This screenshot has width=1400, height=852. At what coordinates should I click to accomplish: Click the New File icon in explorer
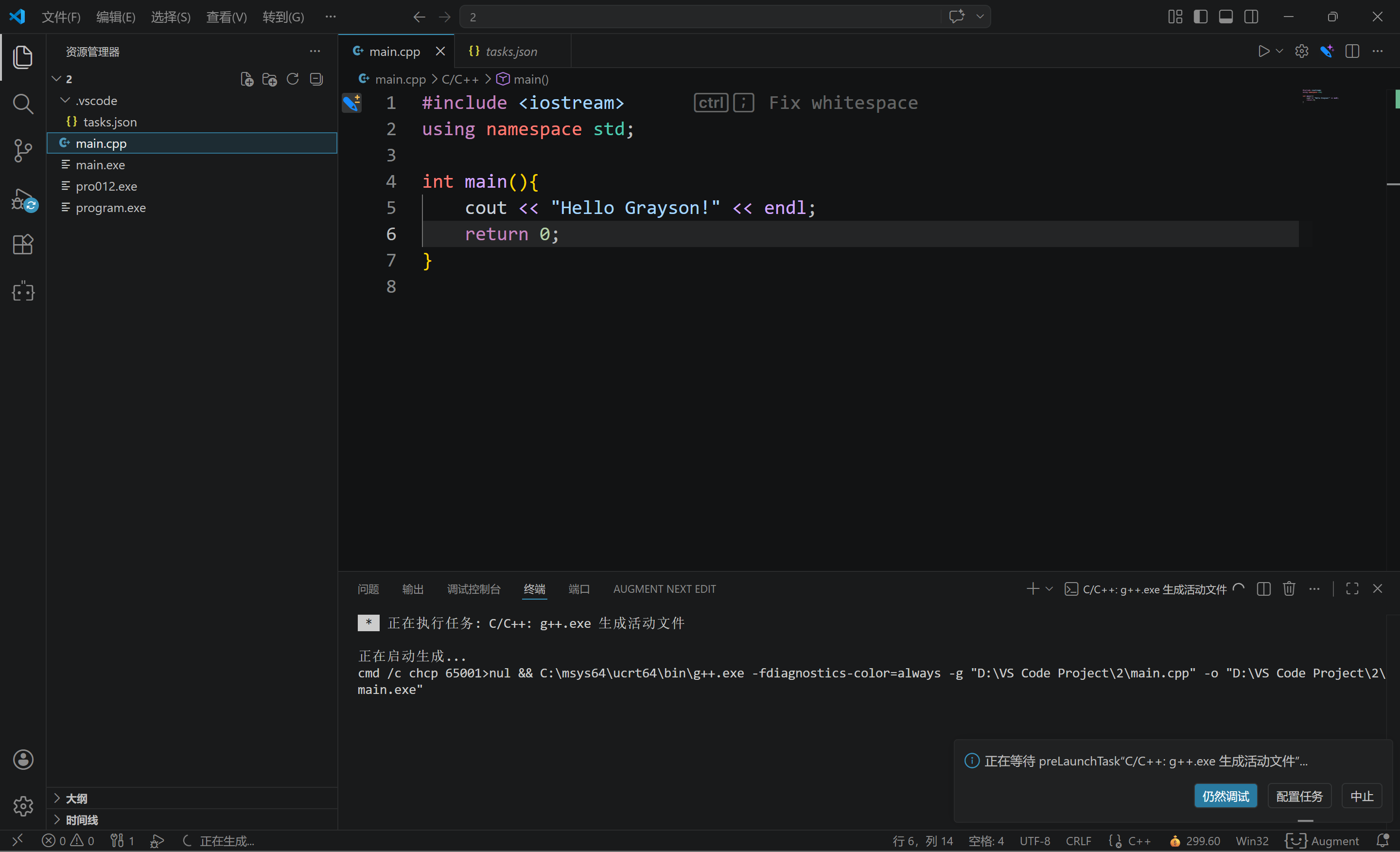click(246, 79)
